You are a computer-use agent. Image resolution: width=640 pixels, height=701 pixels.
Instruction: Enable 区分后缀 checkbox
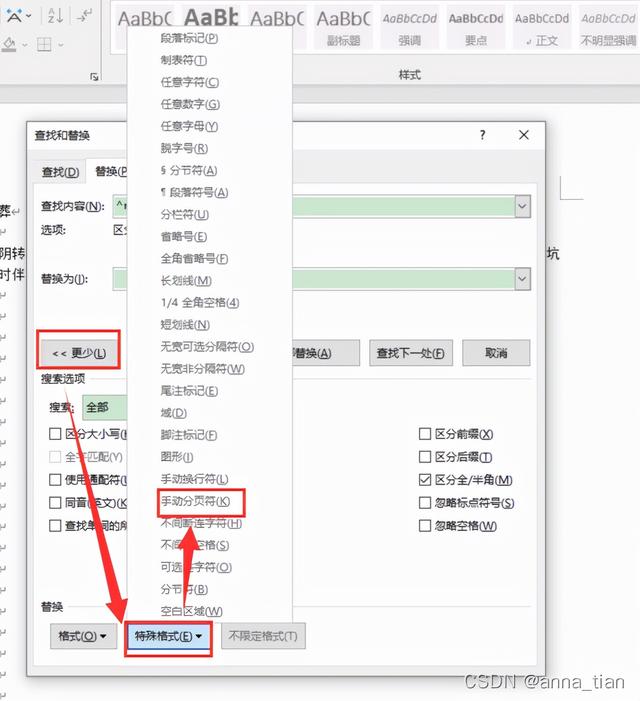[x=425, y=457]
